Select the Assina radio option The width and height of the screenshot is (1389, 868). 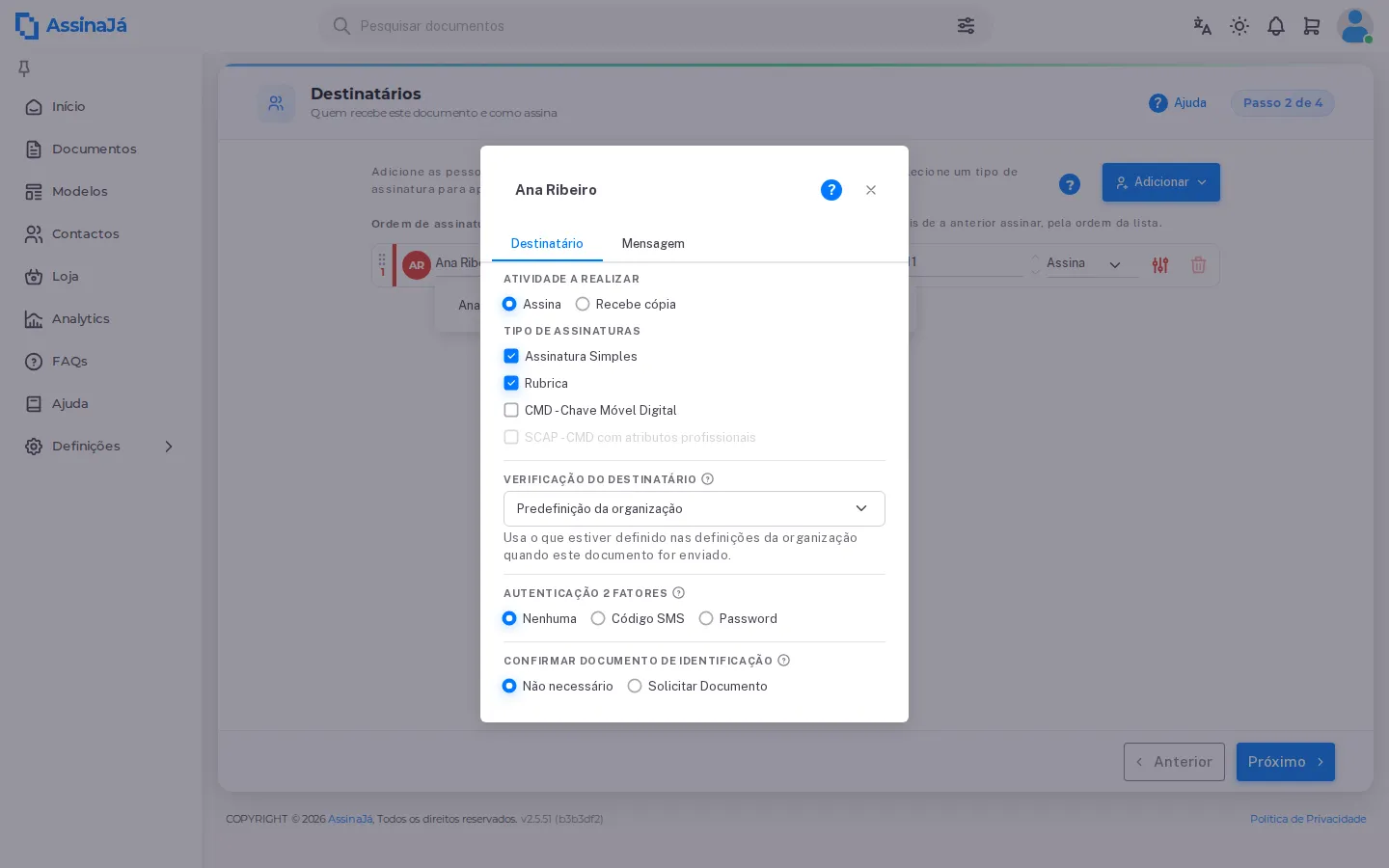509,304
